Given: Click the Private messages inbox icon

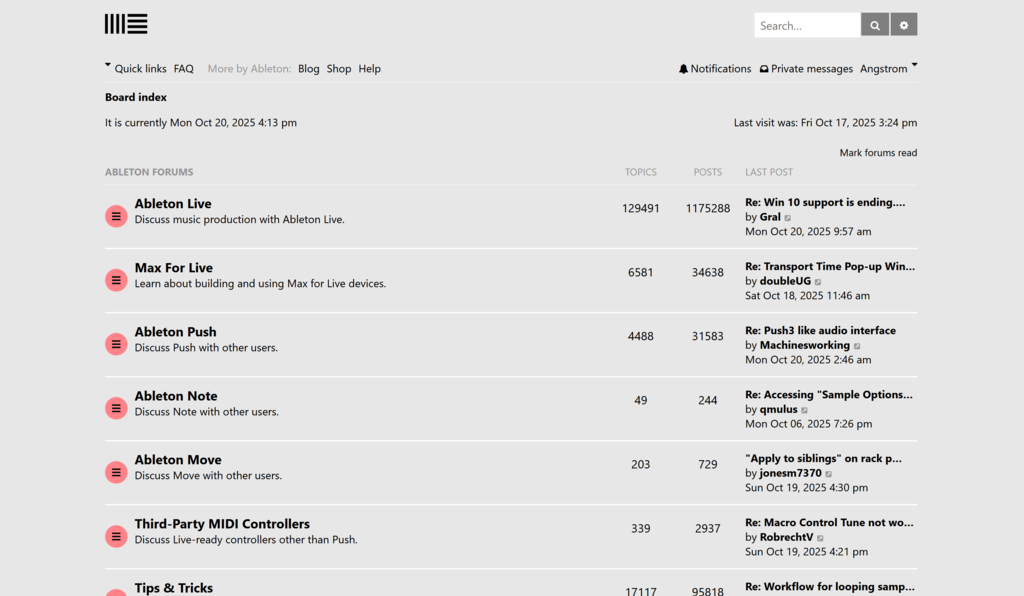Looking at the screenshot, I should pos(763,69).
